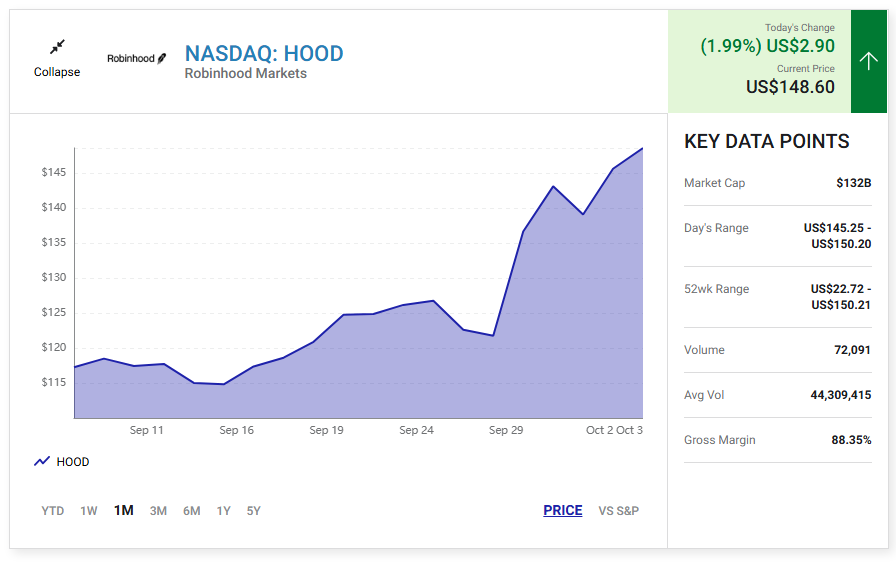Click the Gross Margin value 88.35%

(851, 440)
